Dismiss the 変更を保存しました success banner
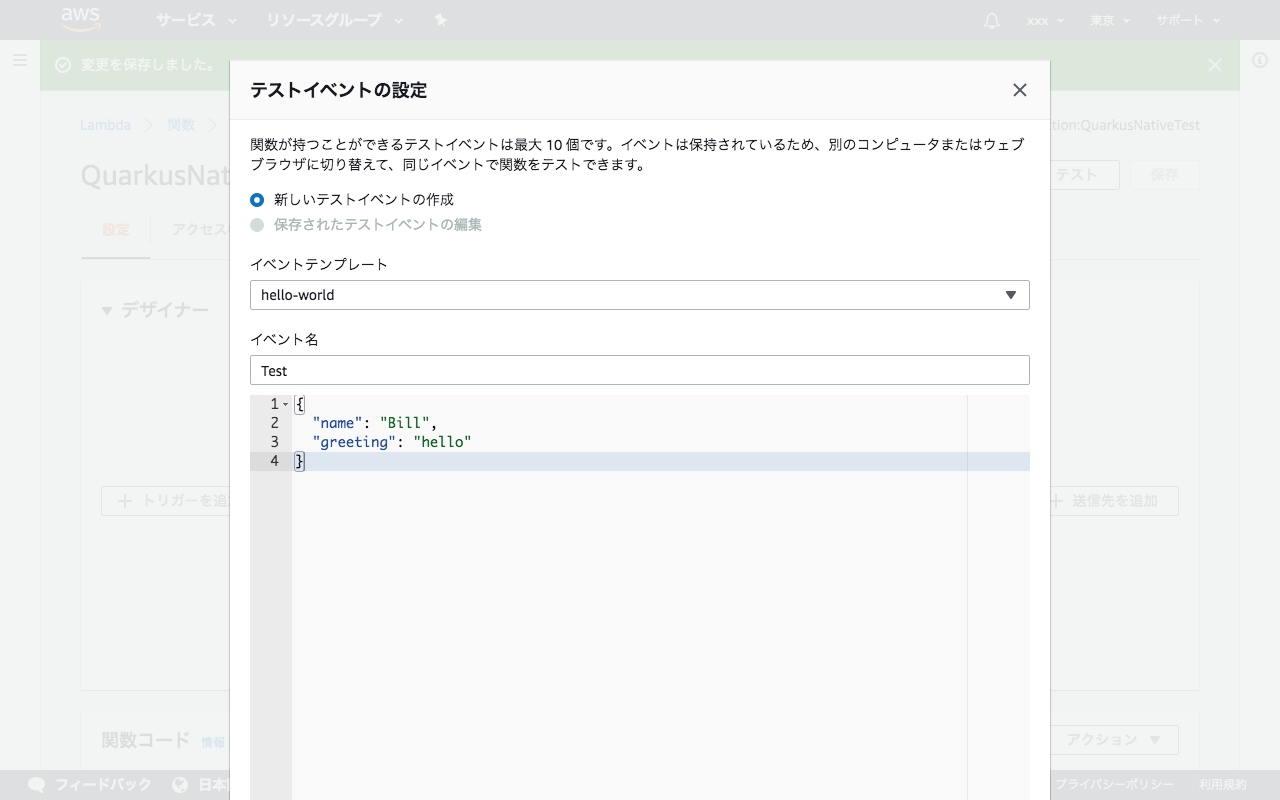The image size is (1280, 800). [1214, 64]
